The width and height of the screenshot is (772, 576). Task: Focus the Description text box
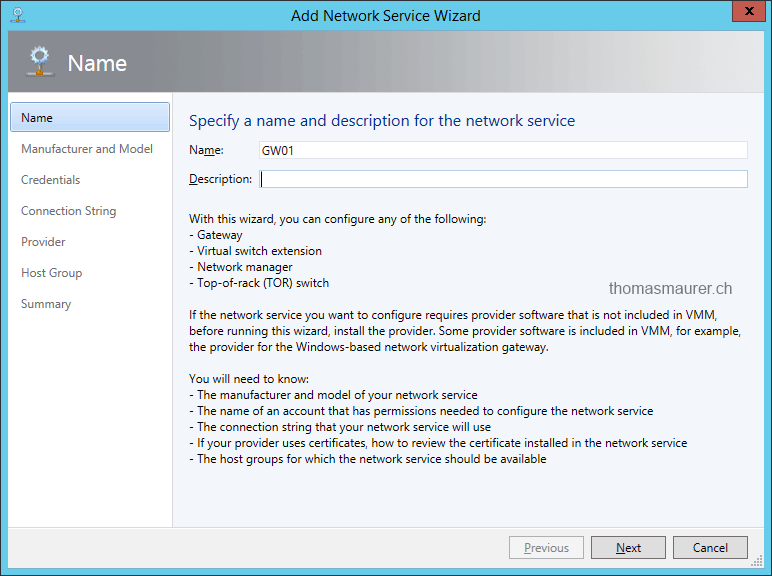tap(503, 179)
